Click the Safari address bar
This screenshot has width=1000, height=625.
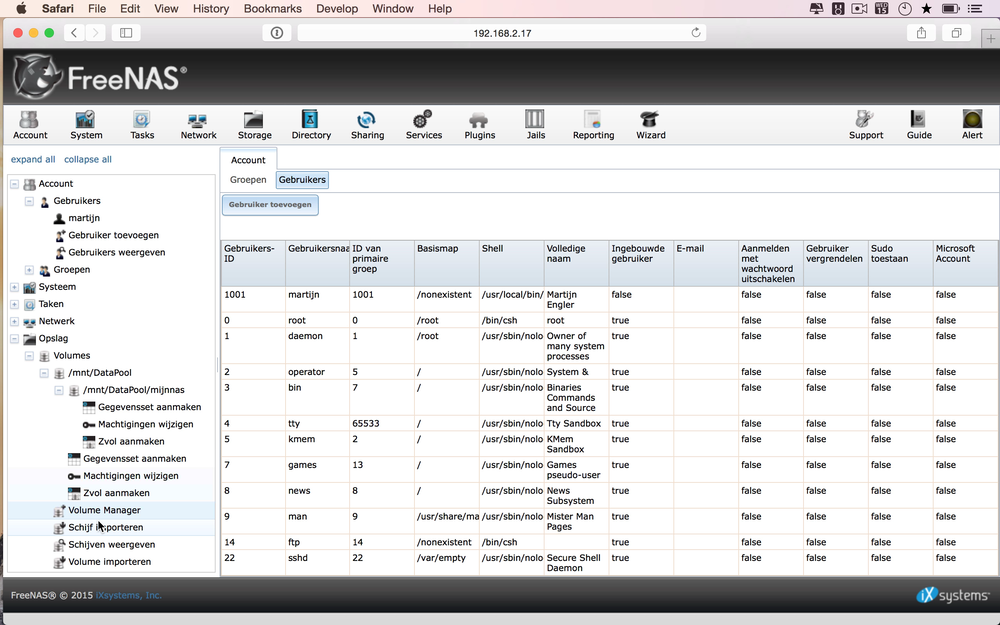click(502, 33)
